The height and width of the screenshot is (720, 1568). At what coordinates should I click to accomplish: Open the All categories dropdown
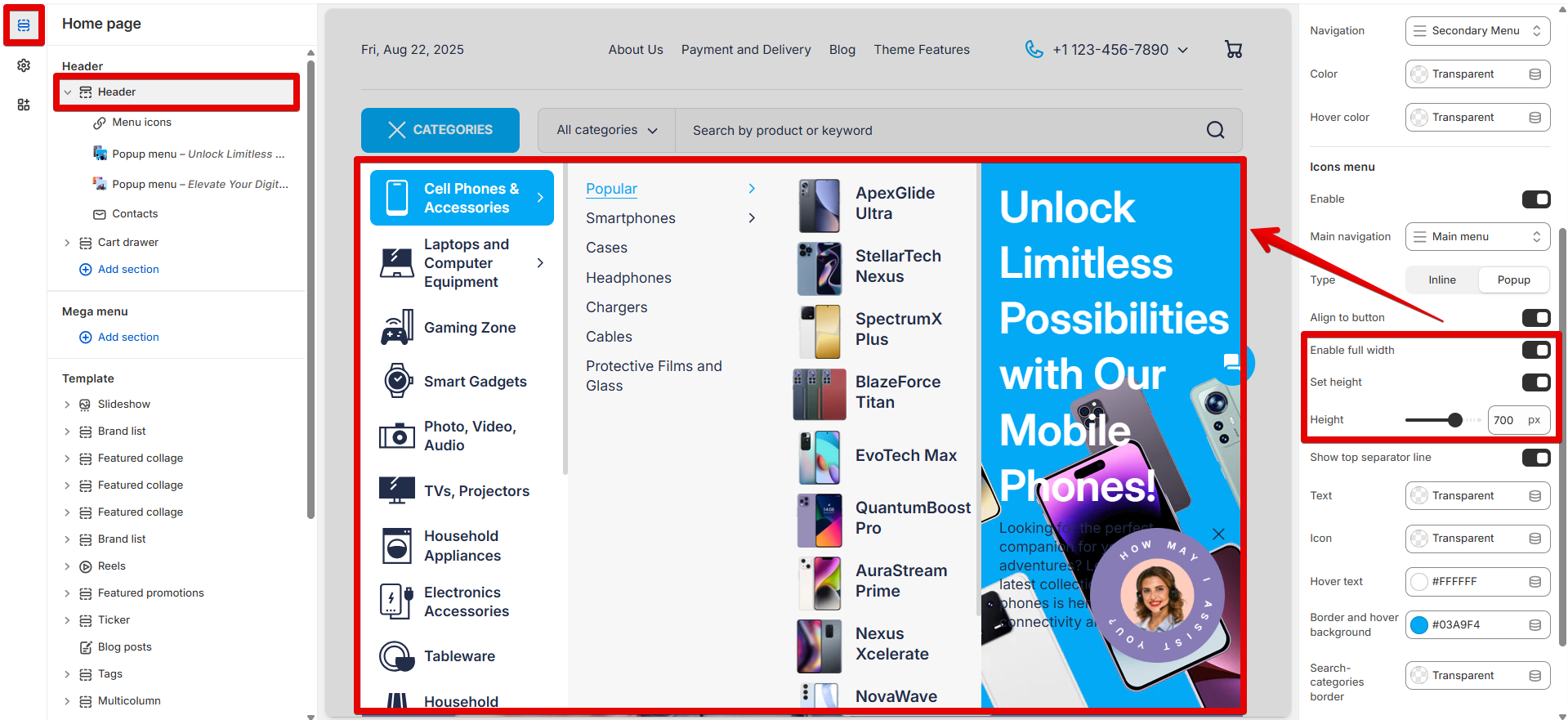click(606, 130)
